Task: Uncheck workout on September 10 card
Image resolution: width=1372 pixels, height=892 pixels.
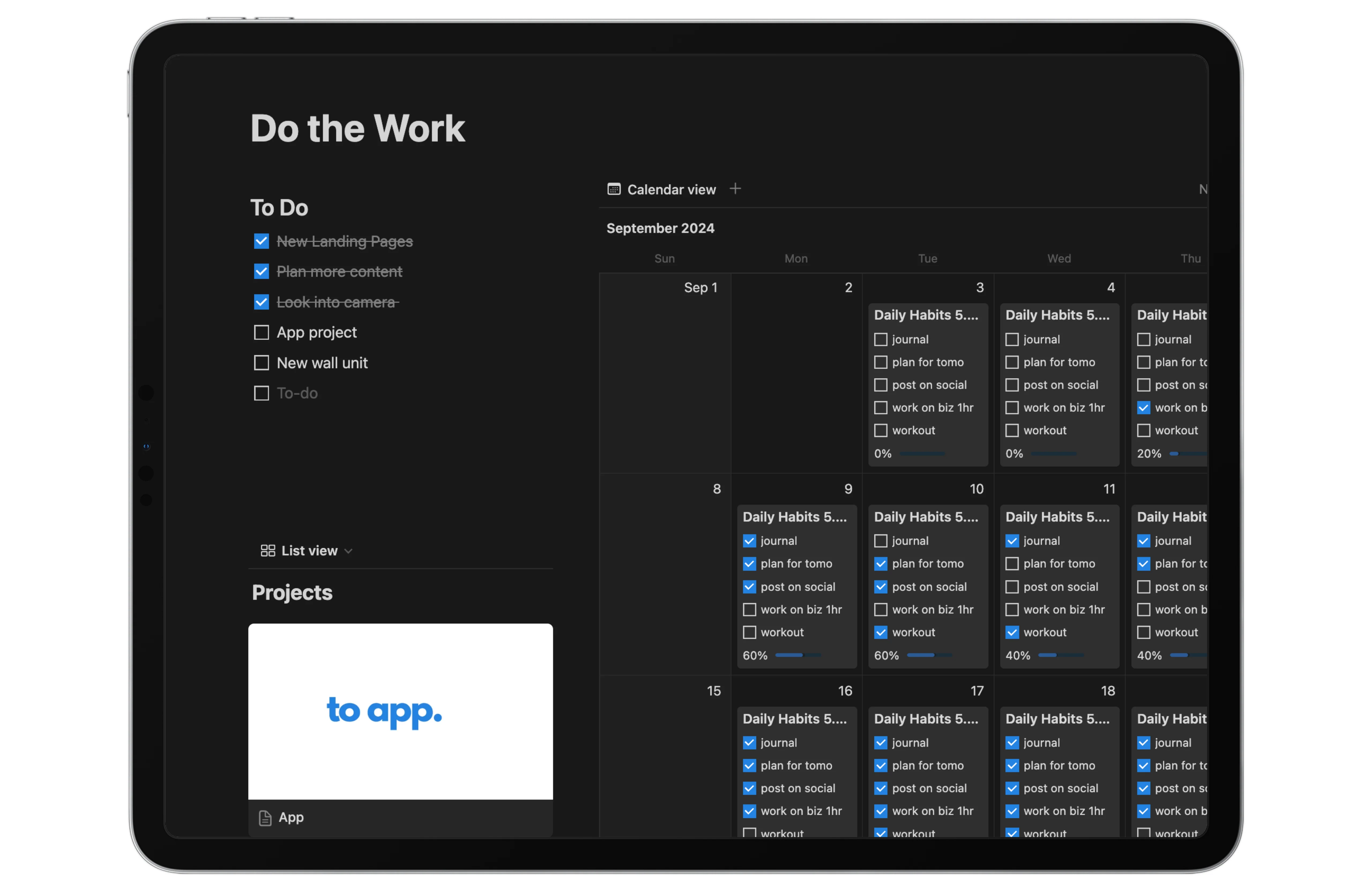Action: click(880, 633)
